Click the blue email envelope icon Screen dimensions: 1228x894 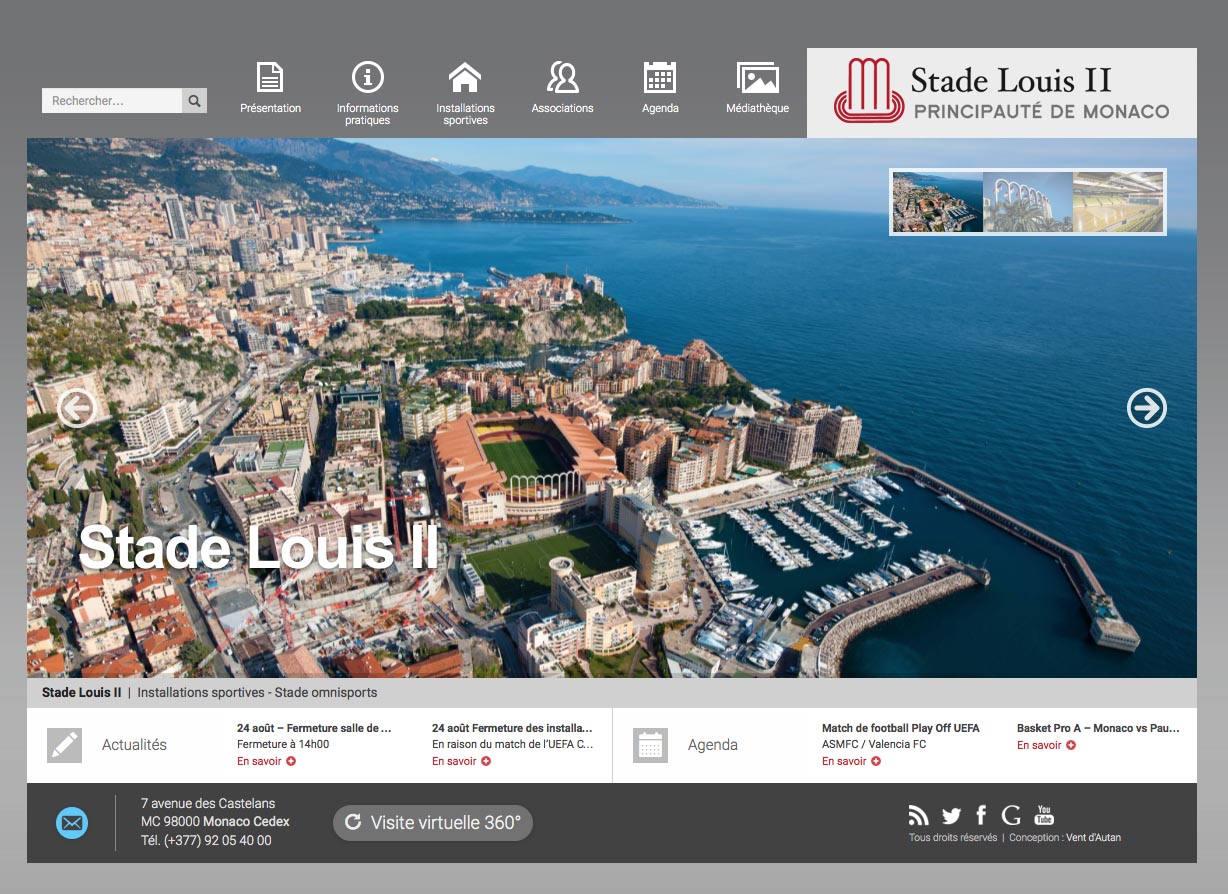[x=72, y=823]
